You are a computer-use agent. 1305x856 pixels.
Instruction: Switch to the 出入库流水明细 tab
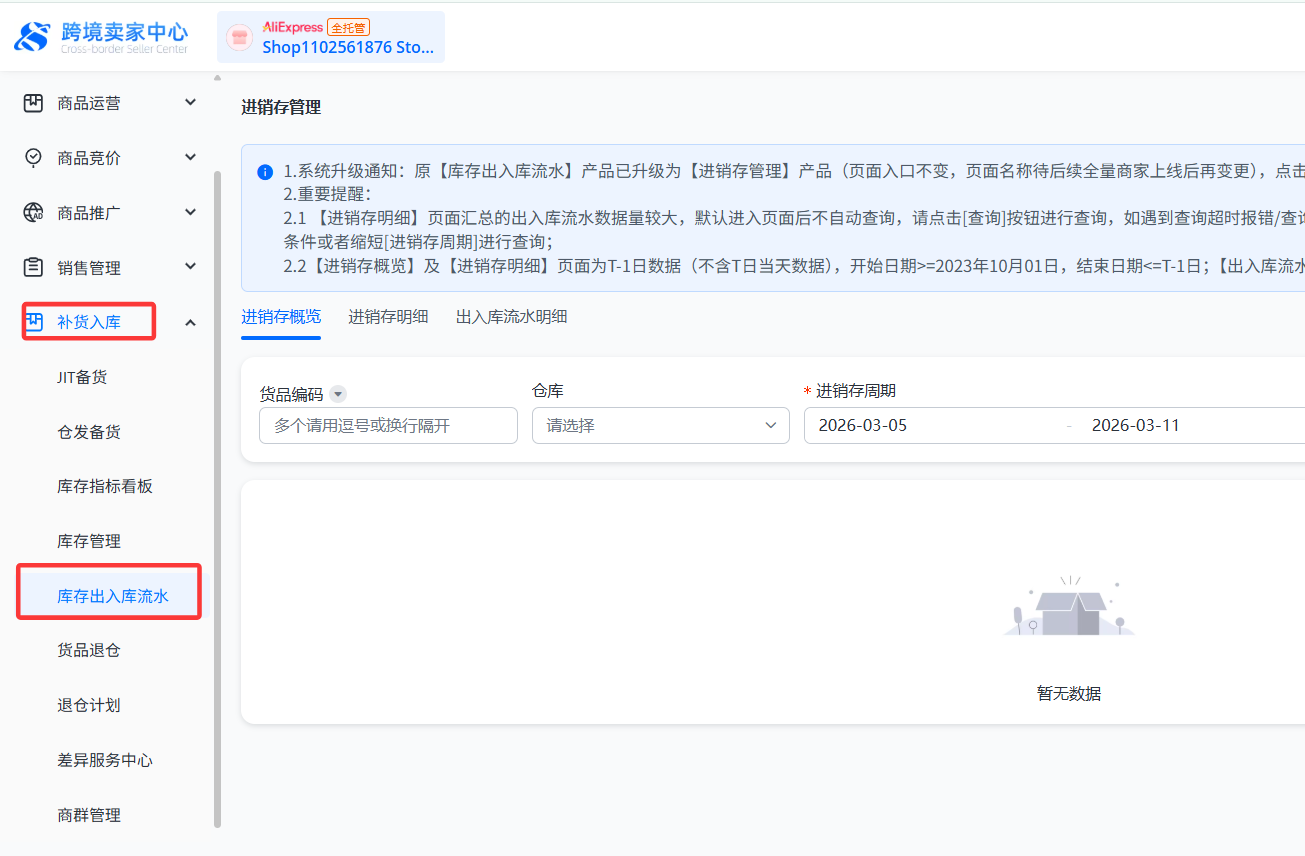tap(511, 317)
